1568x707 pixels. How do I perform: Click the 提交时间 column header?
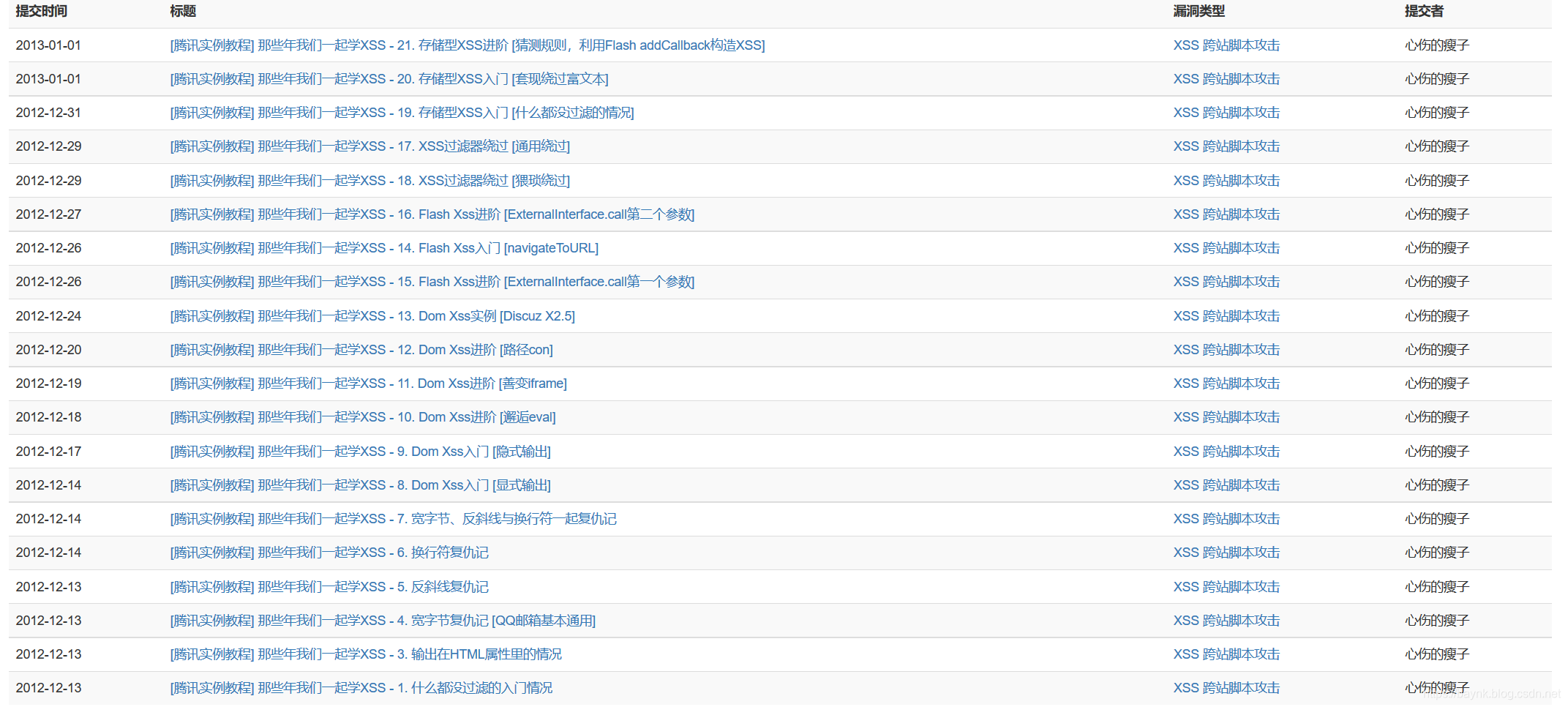coord(42,11)
